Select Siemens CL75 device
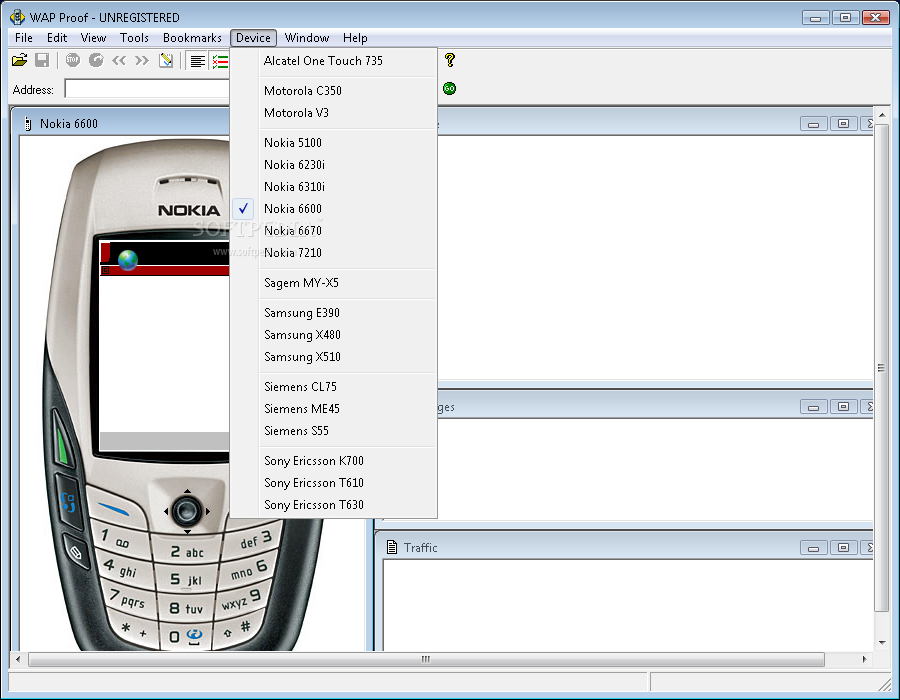Screen dimensions: 900x700 click(x=333, y=387)
